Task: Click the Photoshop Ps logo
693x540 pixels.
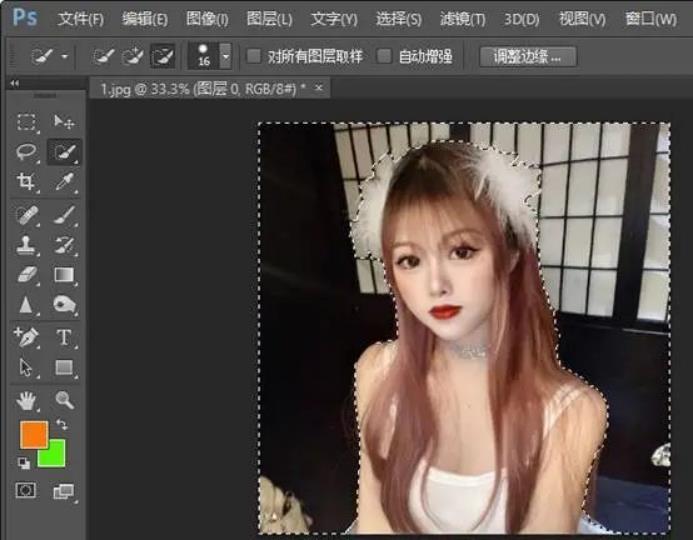Action: pos(25,18)
